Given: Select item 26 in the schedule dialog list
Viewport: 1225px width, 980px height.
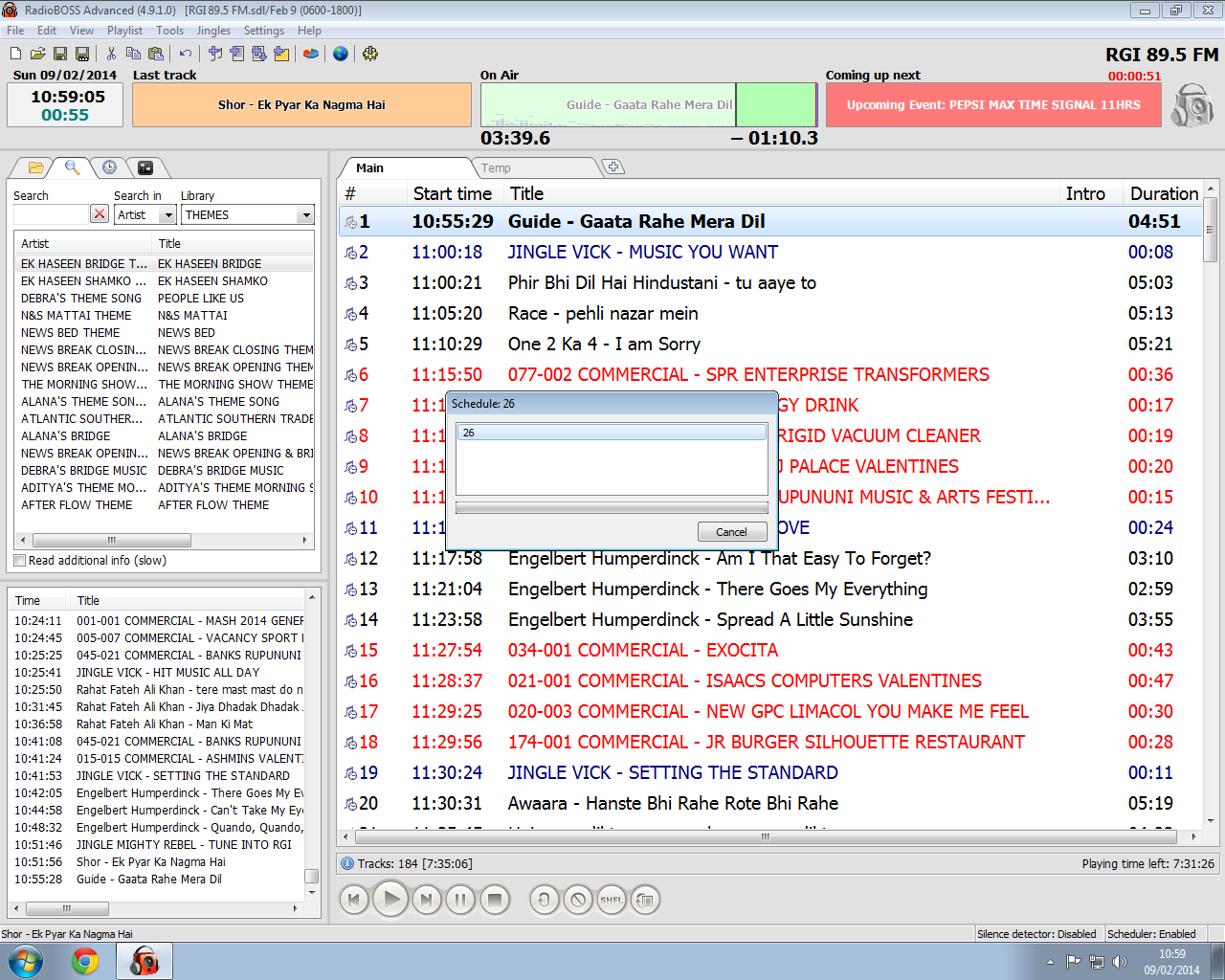Looking at the screenshot, I should 612,433.
